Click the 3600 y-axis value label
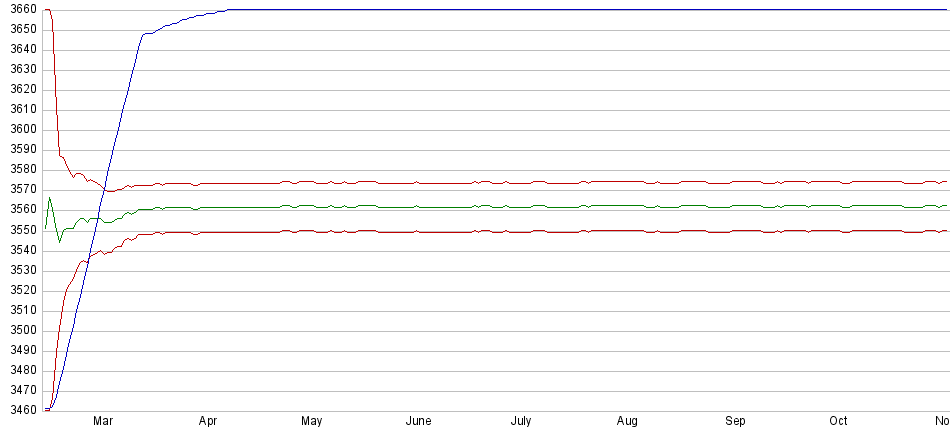The width and height of the screenshot is (950, 435). coord(20,130)
